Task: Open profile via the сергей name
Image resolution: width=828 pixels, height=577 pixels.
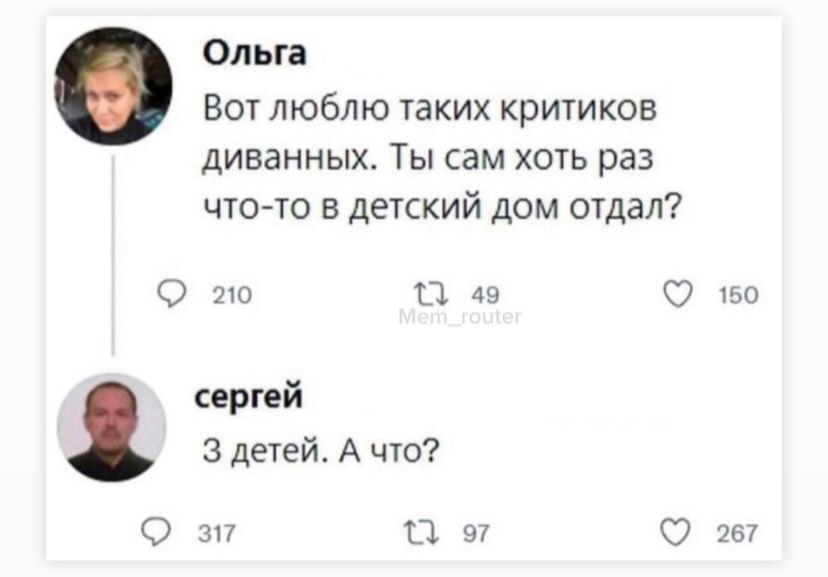Action: (249, 396)
